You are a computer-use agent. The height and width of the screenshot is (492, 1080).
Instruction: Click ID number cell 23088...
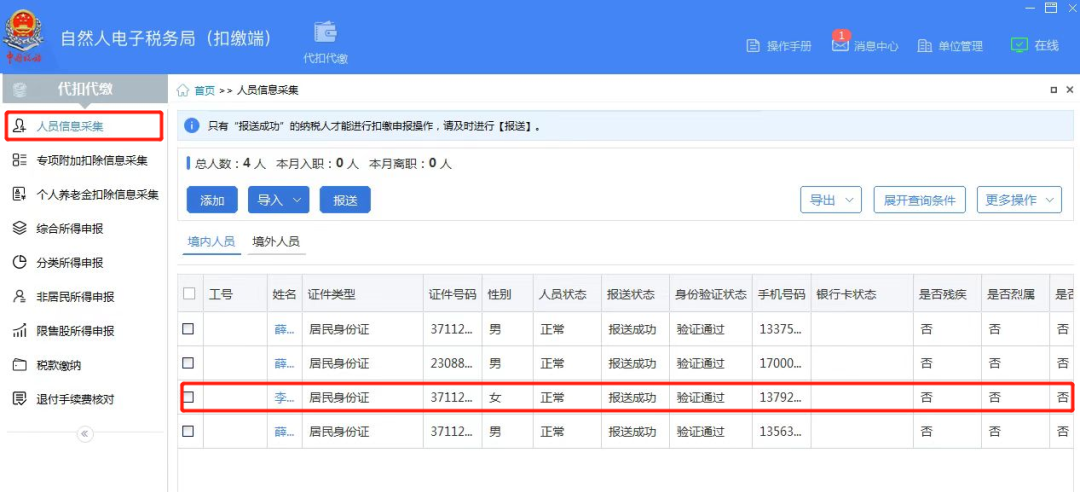(x=452, y=363)
